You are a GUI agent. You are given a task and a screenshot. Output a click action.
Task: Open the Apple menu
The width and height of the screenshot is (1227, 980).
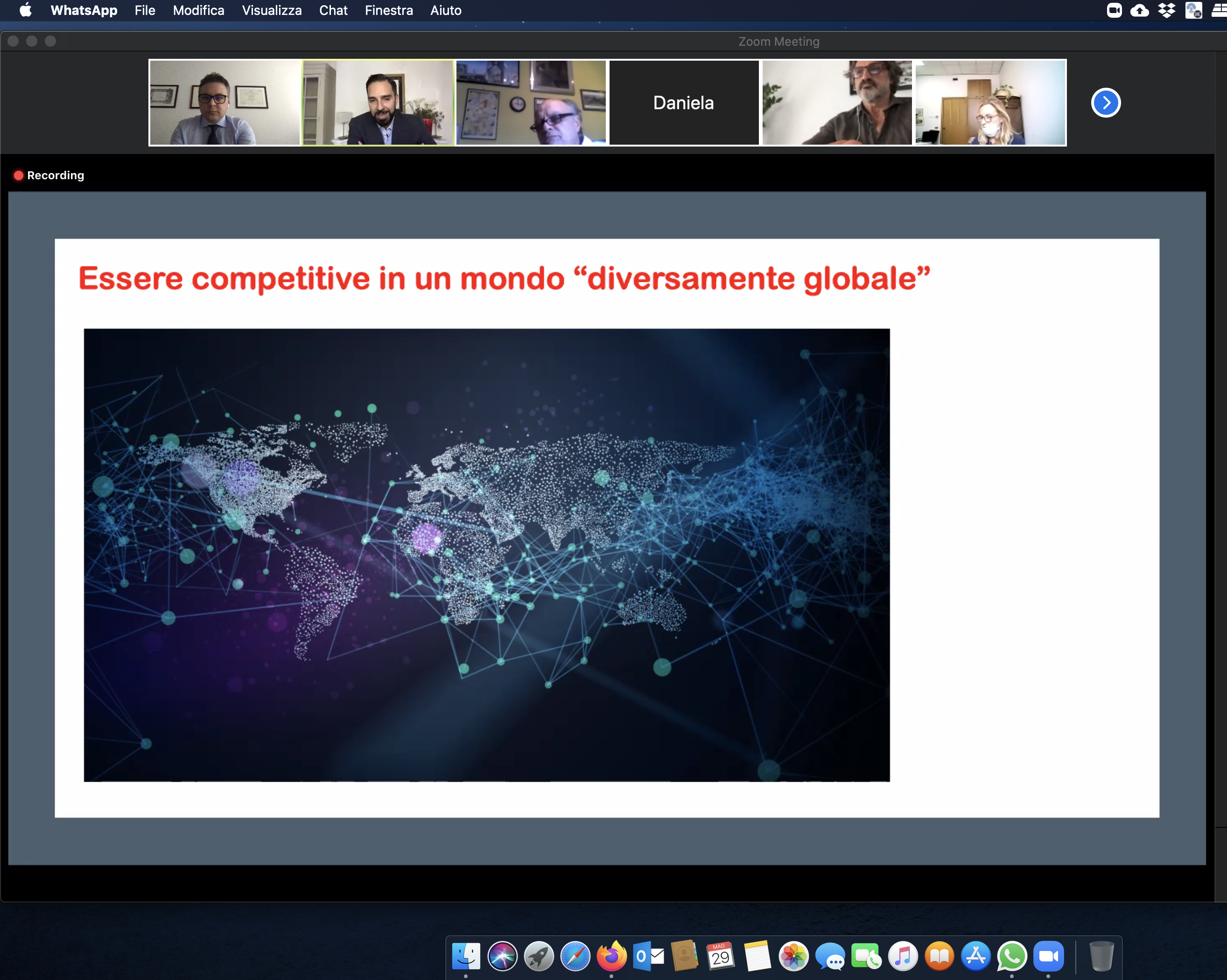26,10
